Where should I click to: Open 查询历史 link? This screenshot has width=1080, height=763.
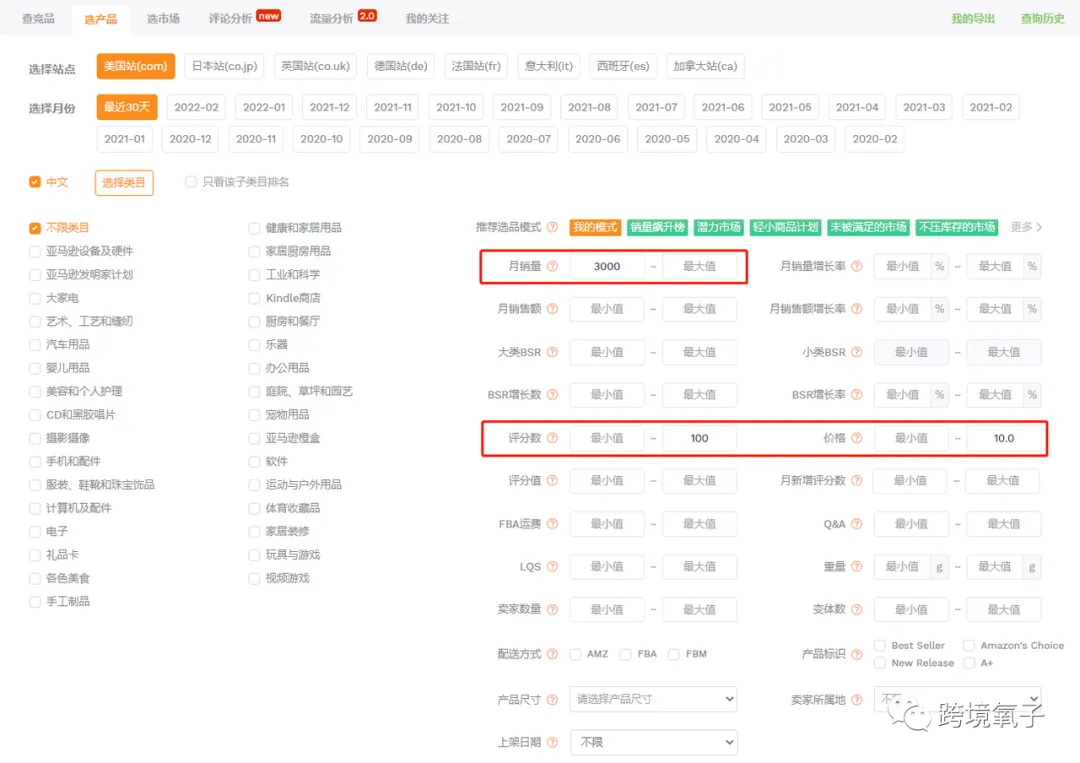tap(1042, 19)
